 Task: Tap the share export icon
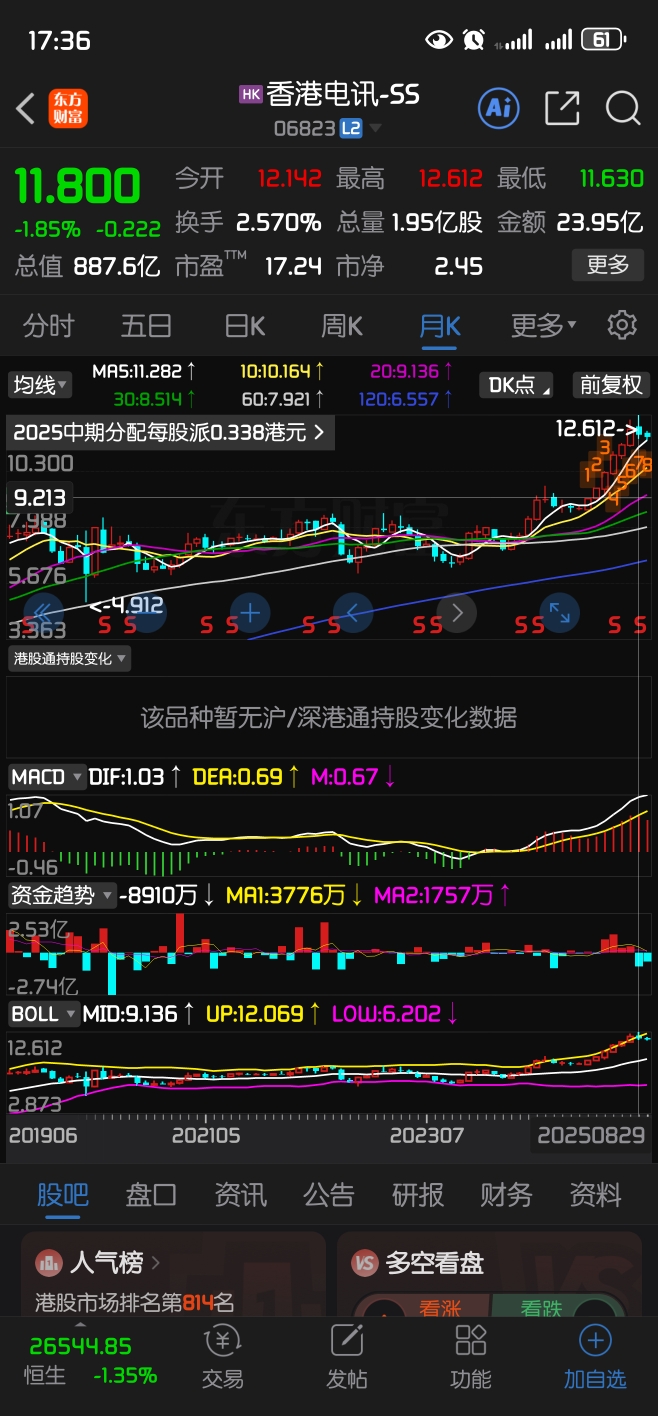pyautogui.click(x=562, y=108)
